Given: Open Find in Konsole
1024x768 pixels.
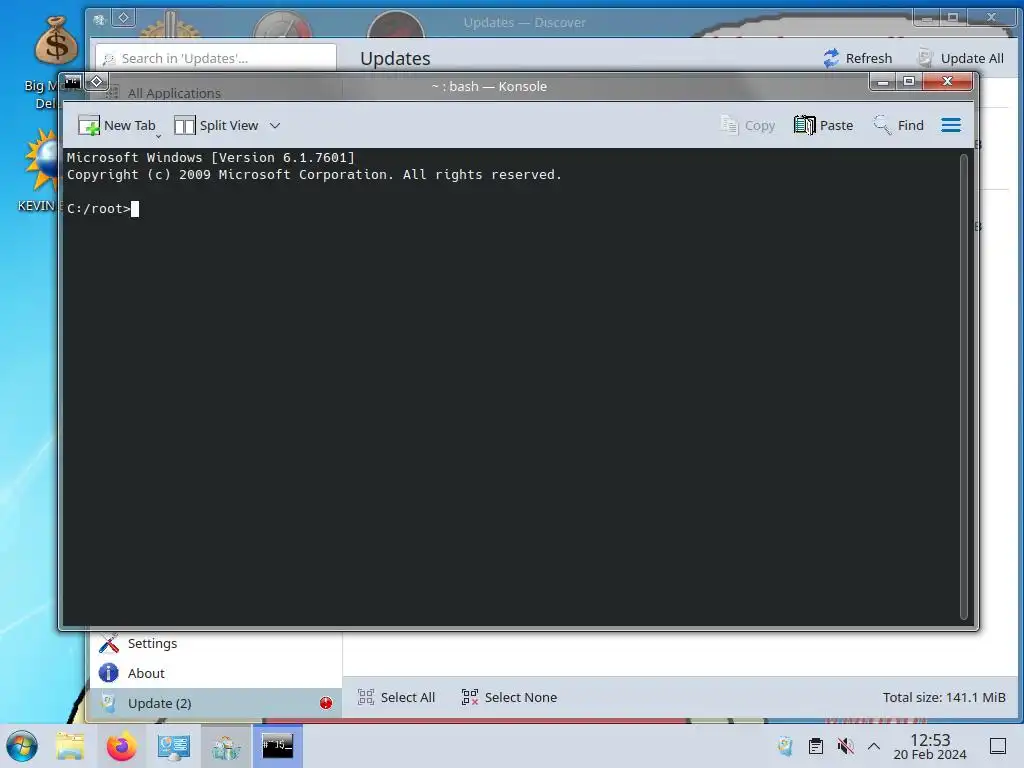Looking at the screenshot, I should point(899,125).
